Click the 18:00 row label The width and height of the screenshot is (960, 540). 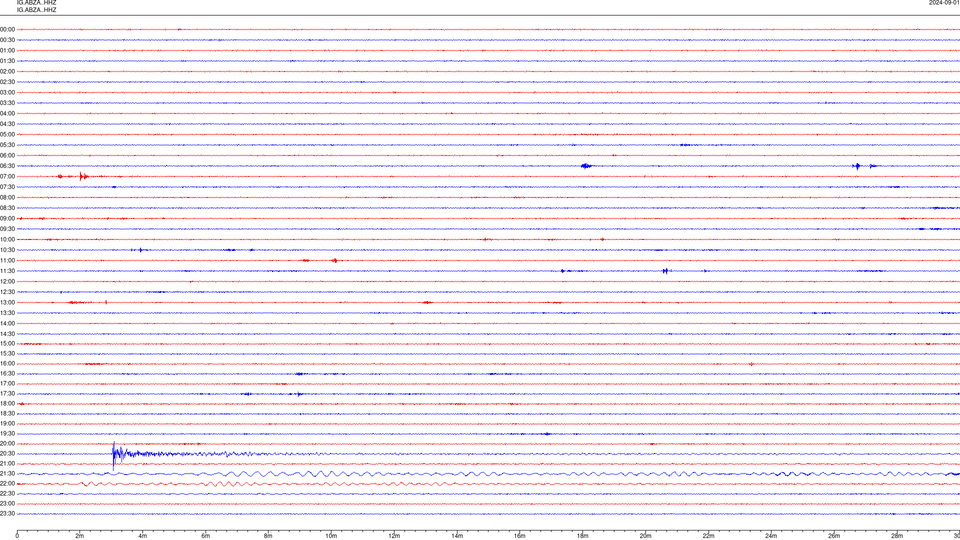pos(7,403)
